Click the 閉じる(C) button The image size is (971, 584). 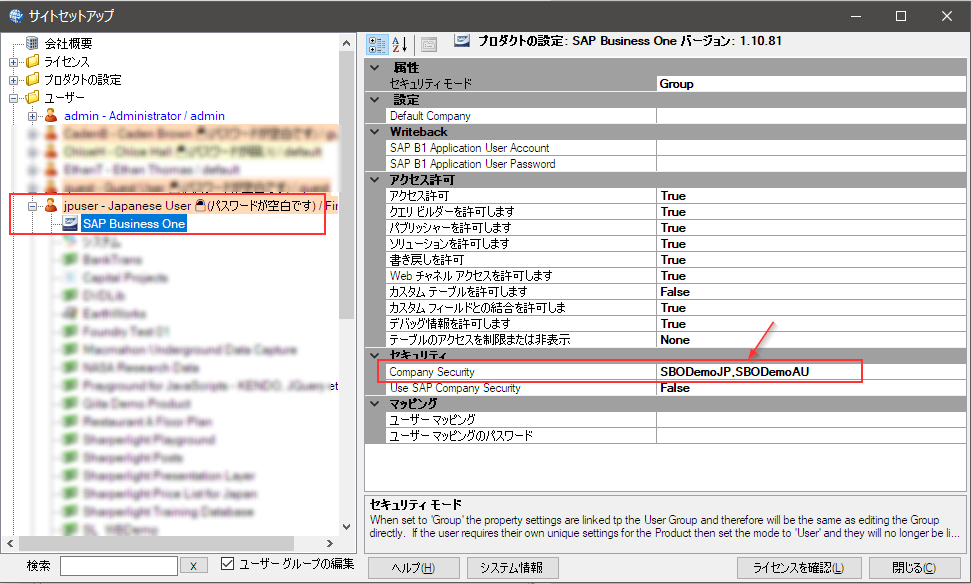(x=914, y=567)
